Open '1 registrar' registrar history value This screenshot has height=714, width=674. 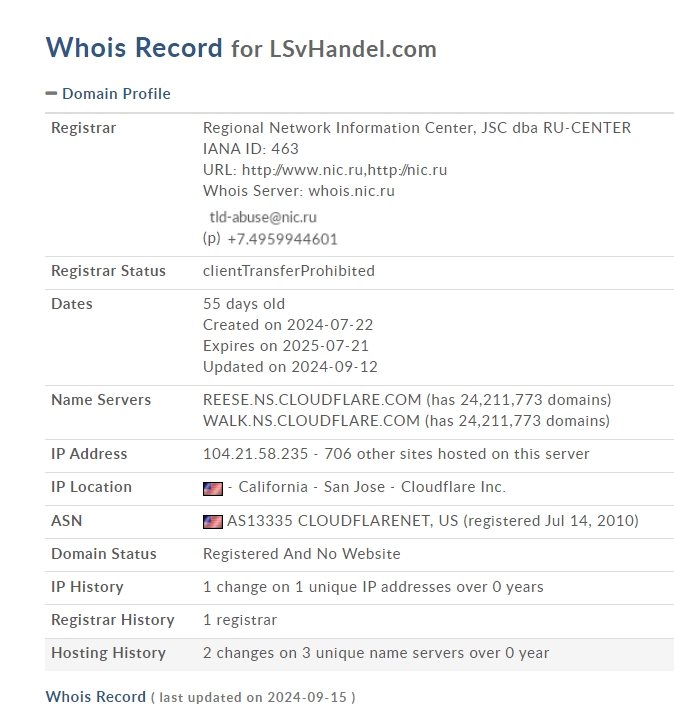pos(240,620)
